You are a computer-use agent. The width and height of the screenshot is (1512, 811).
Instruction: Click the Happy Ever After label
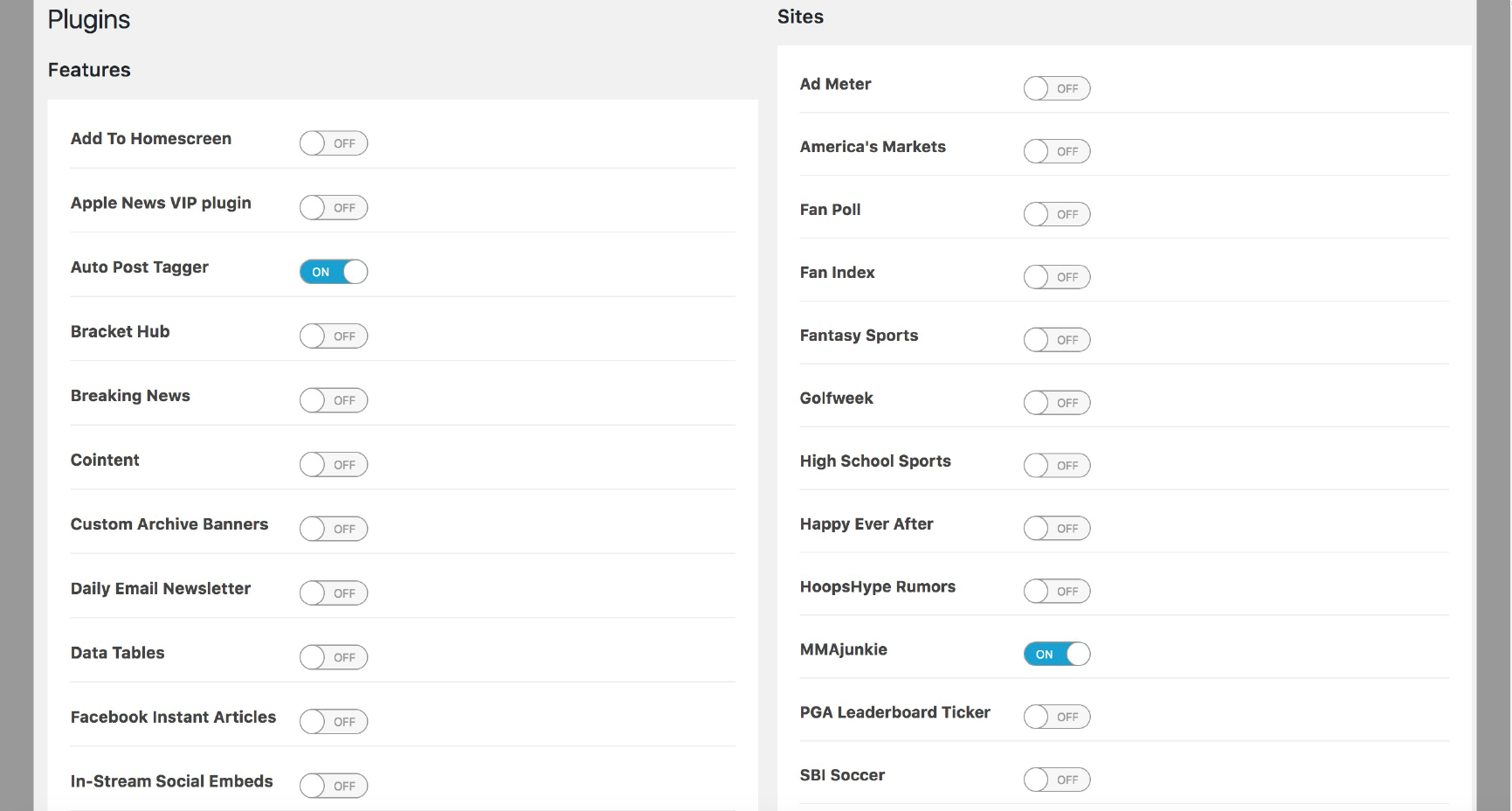pyautogui.click(x=866, y=524)
